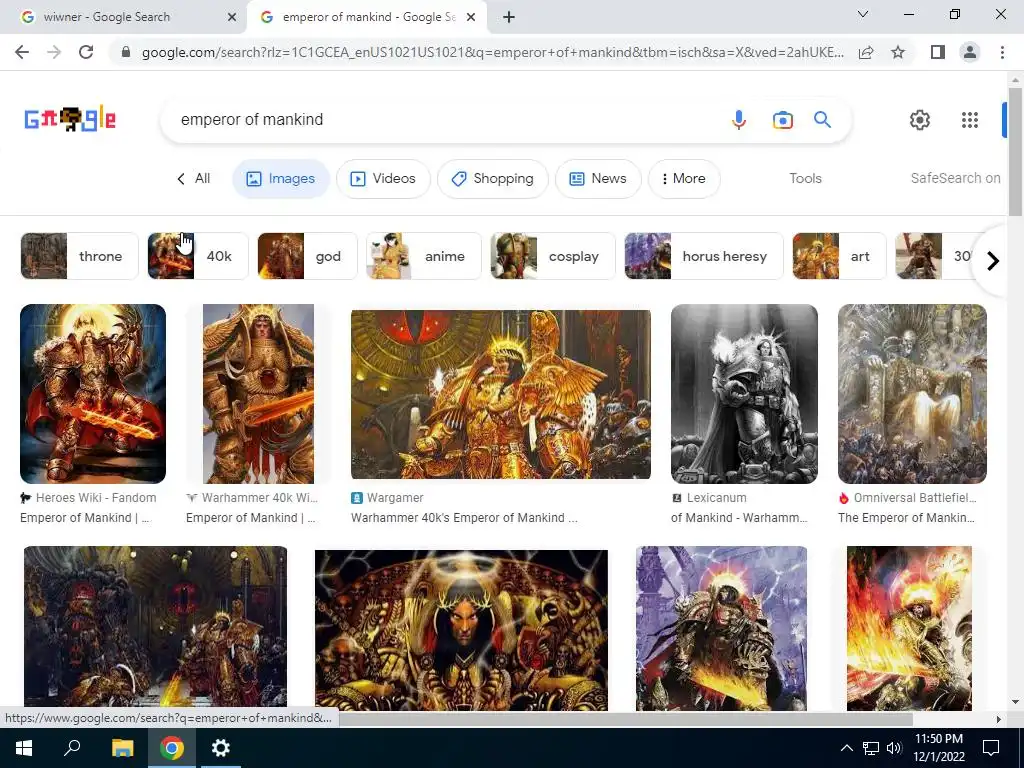Open the grayscale Lexicanum image result
1024x768 pixels.
[744, 394]
